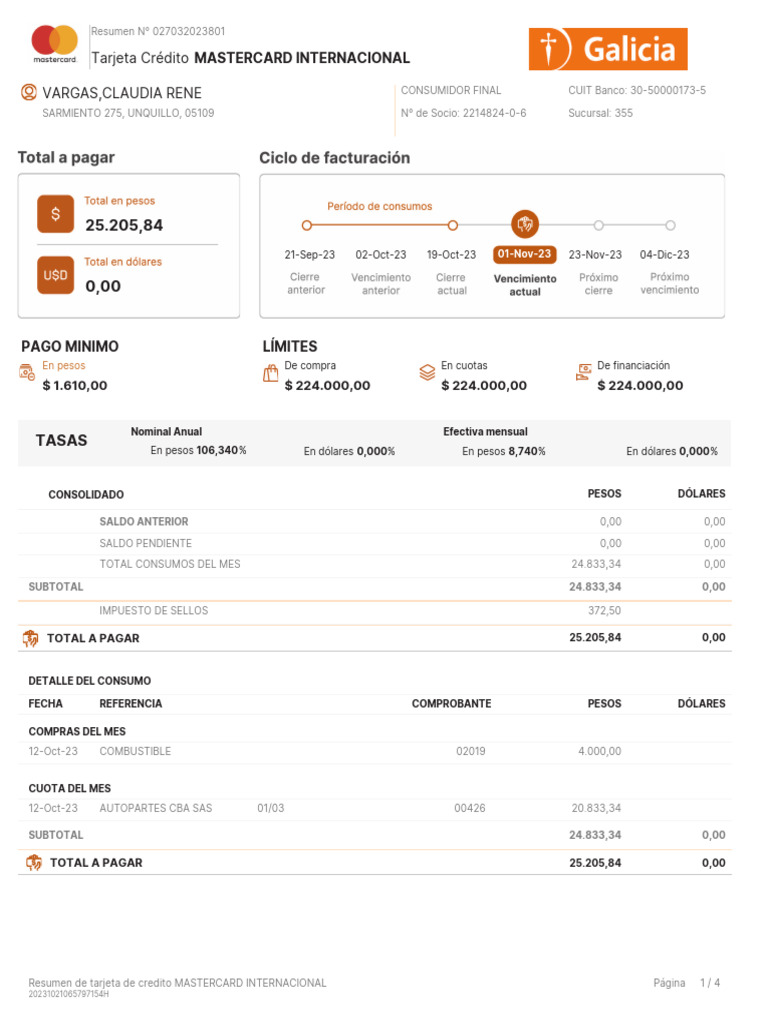Viewport: 768px width, 1024px height.
Task: Click CONSUMIDOR FINAL label
Action: point(451,90)
